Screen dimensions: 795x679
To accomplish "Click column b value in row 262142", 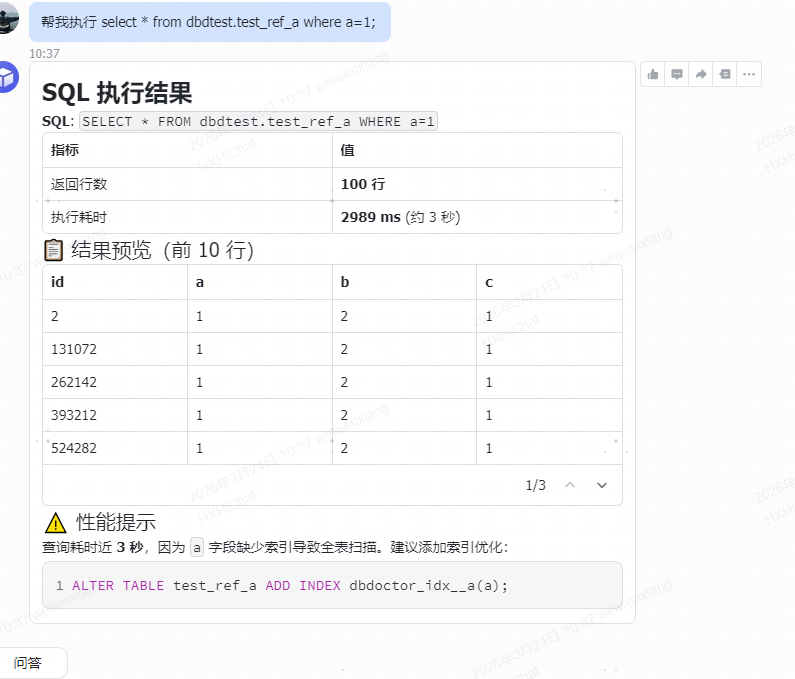I will pos(344,382).
